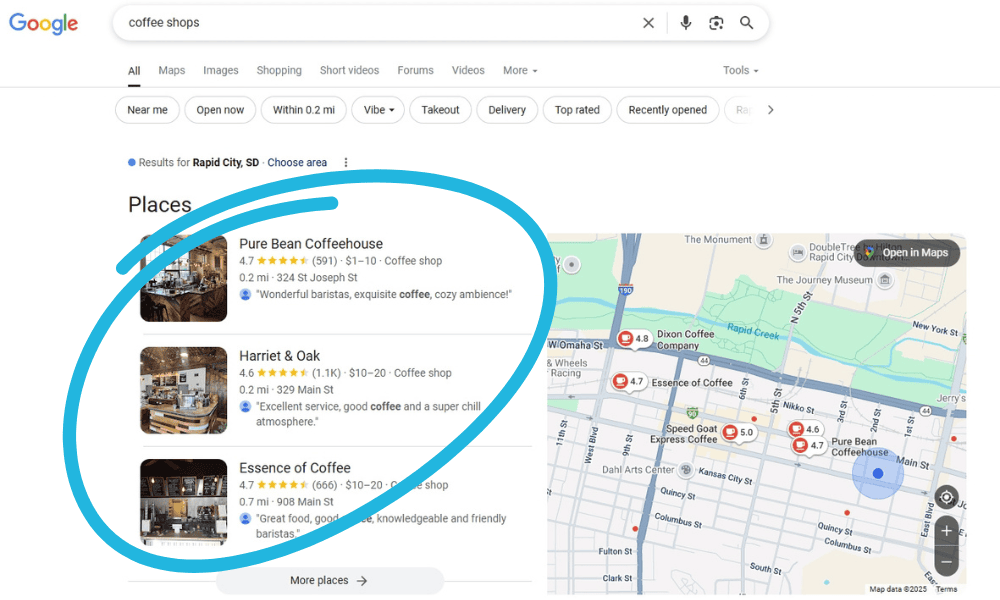Center map with my location icon
The height and width of the screenshot is (600, 1000).
(946, 497)
